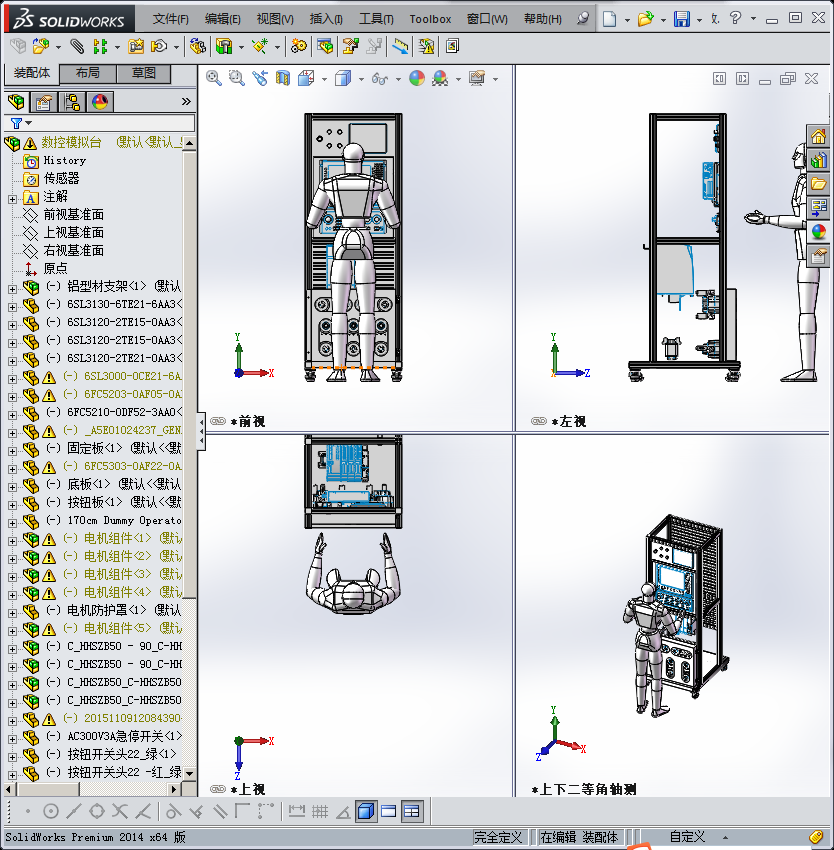Click the panel collapse handle beside tree
The height and width of the screenshot is (850, 834).
[x=201, y=431]
